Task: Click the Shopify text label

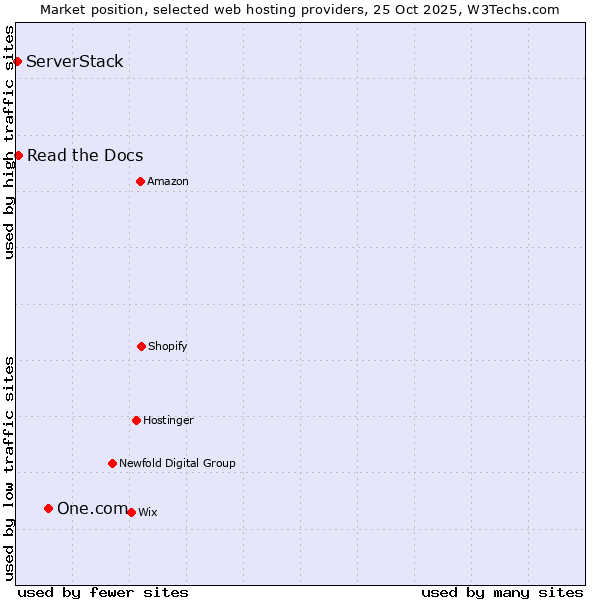Action: pos(167,346)
